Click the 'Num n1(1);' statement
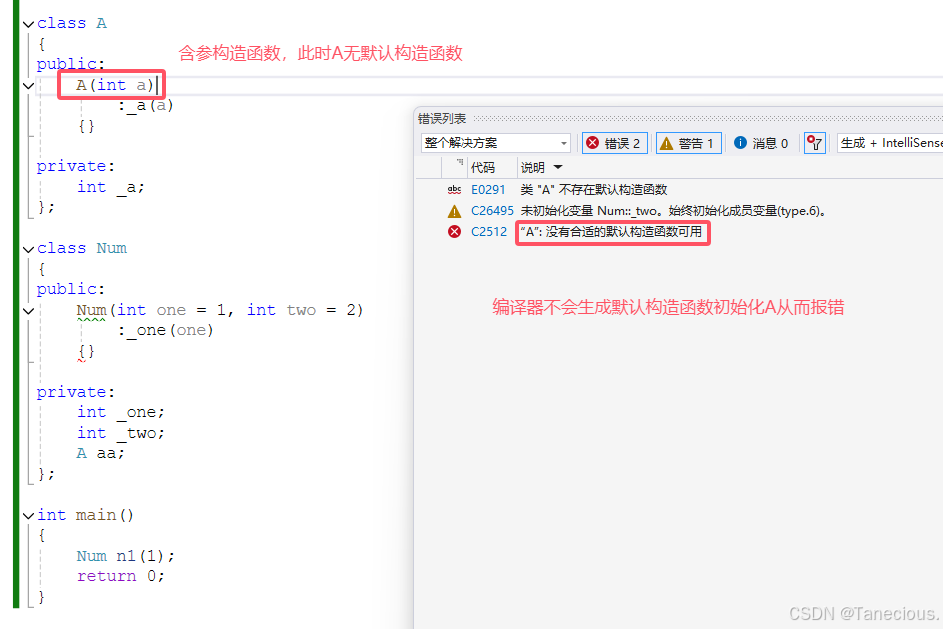Viewport: 943px width, 629px height. click(126, 556)
